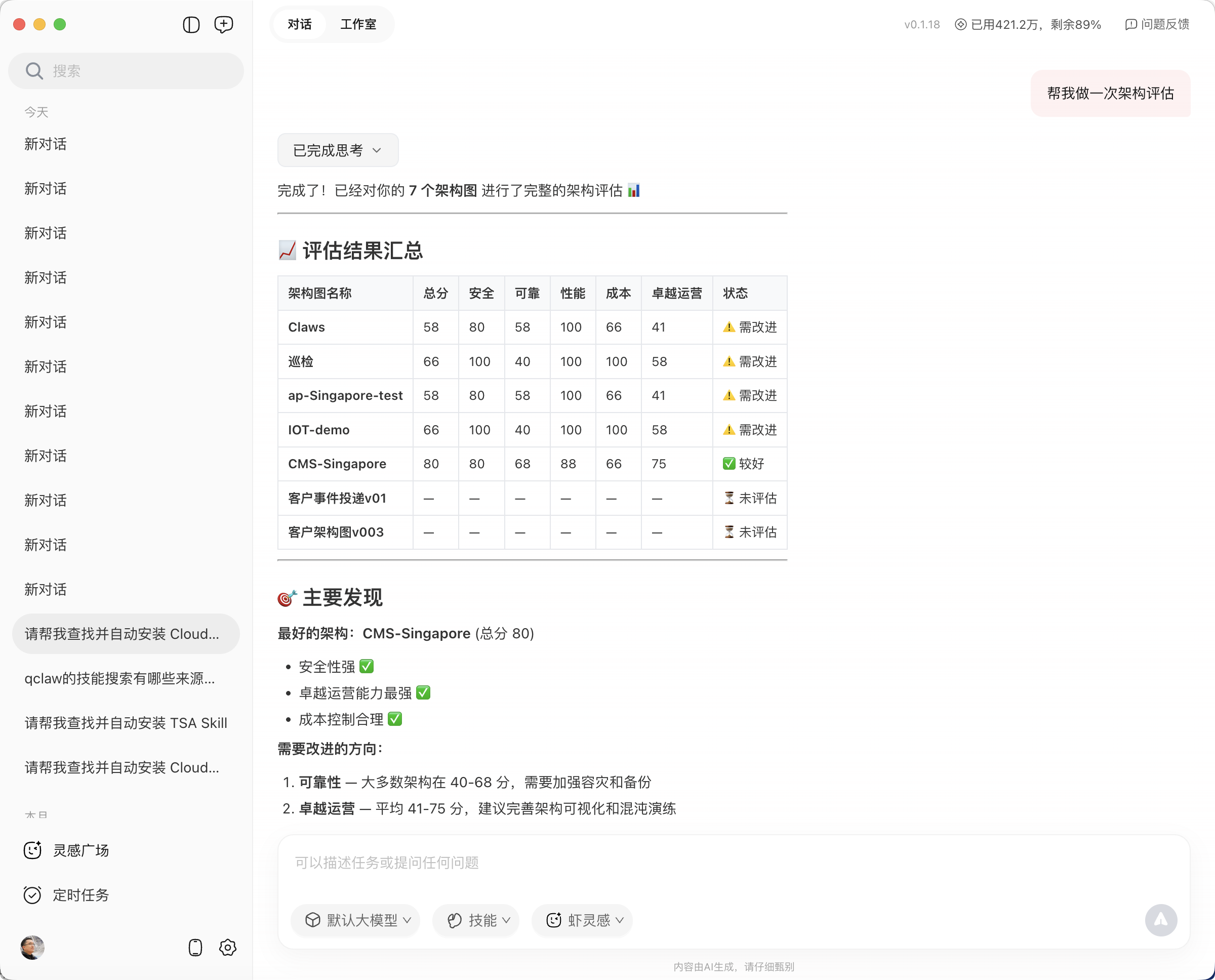Click the user avatar picture

coord(33,947)
